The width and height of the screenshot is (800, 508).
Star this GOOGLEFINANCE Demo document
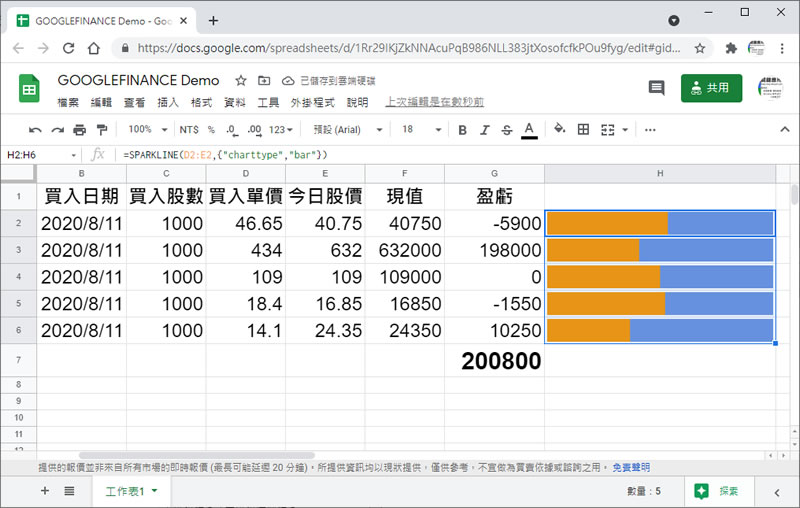tap(241, 81)
